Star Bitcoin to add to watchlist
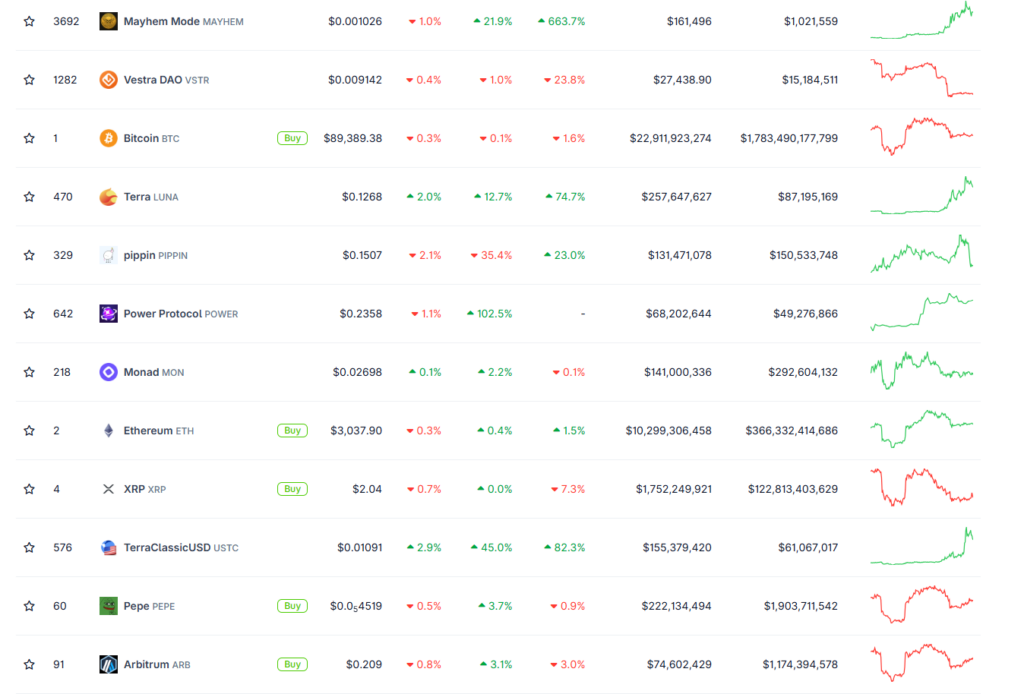The image size is (1024, 694). tap(29, 138)
